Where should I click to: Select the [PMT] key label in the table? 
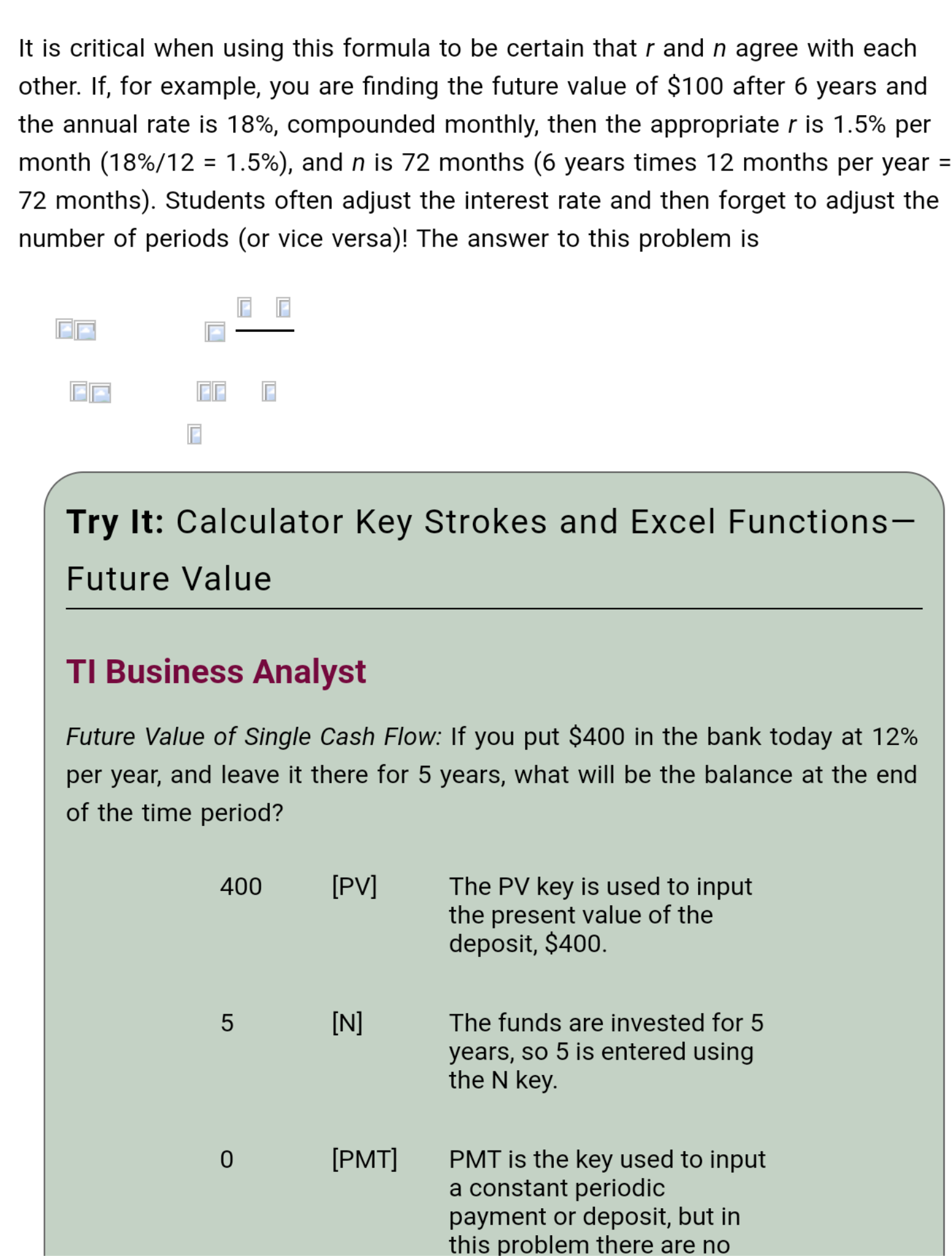point(364,1159)
